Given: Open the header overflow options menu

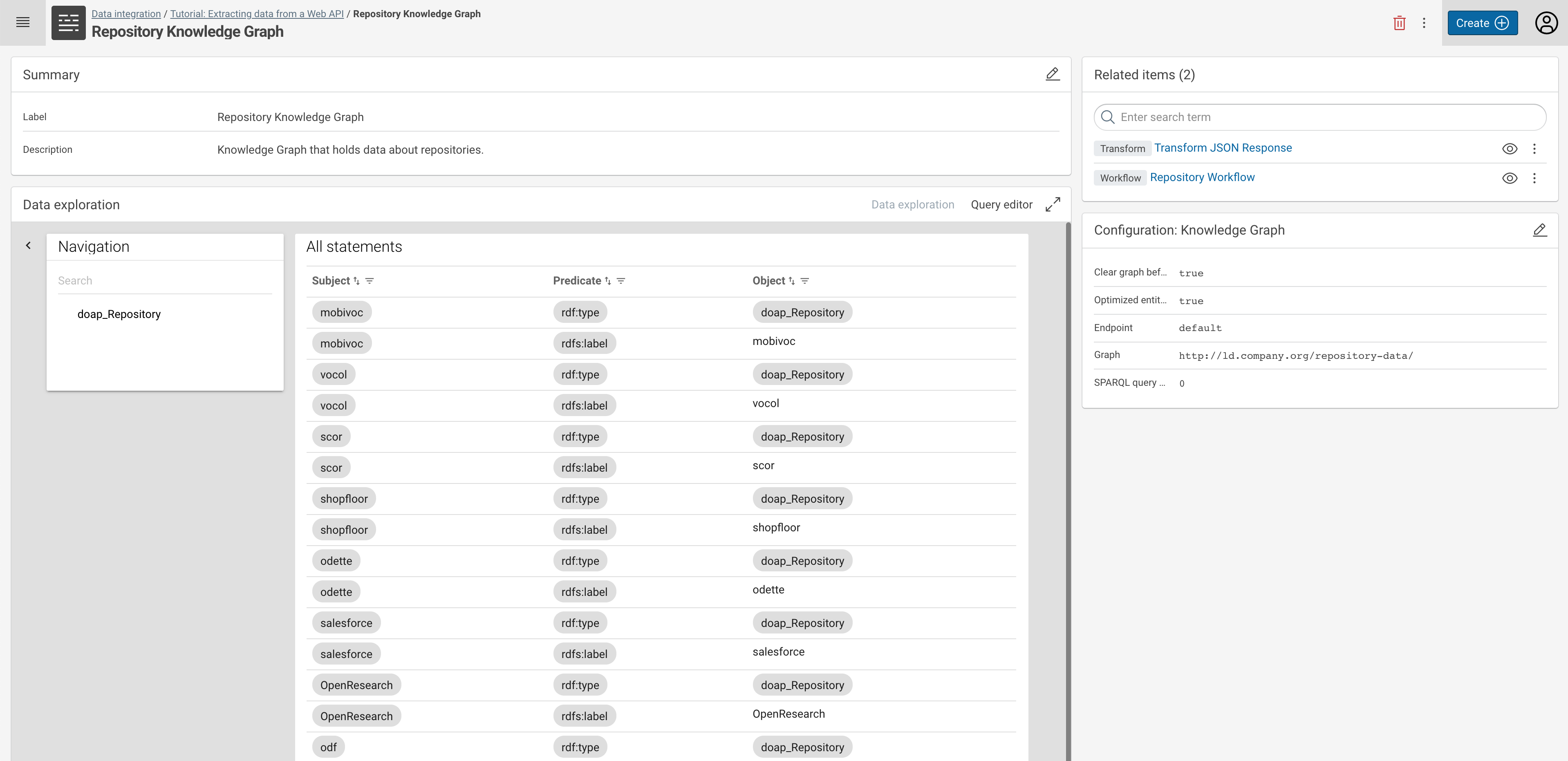Looking at the screenshot, I should (x=1425, y=22).
